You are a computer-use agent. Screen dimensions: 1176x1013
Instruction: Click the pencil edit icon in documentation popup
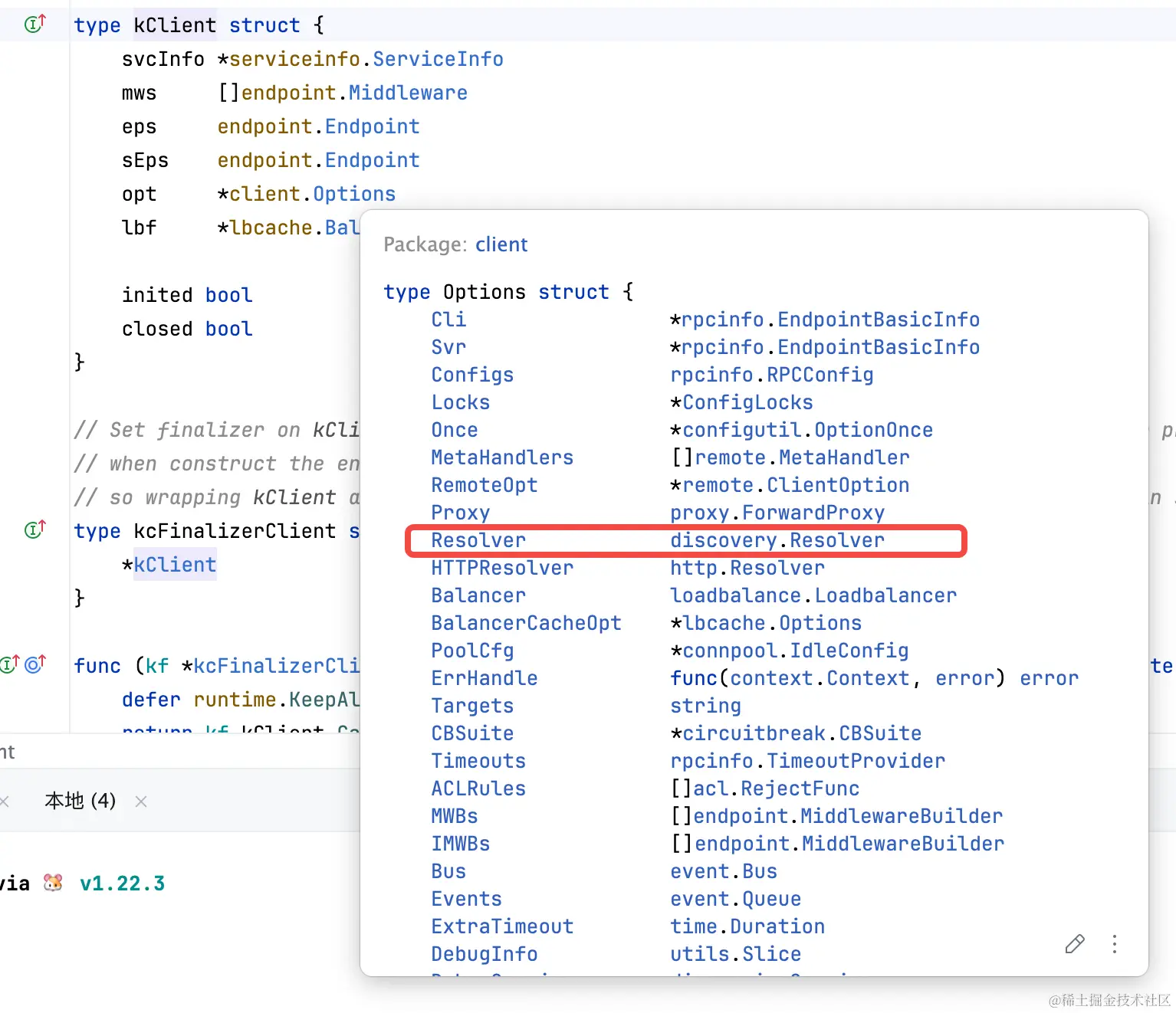1075,944
